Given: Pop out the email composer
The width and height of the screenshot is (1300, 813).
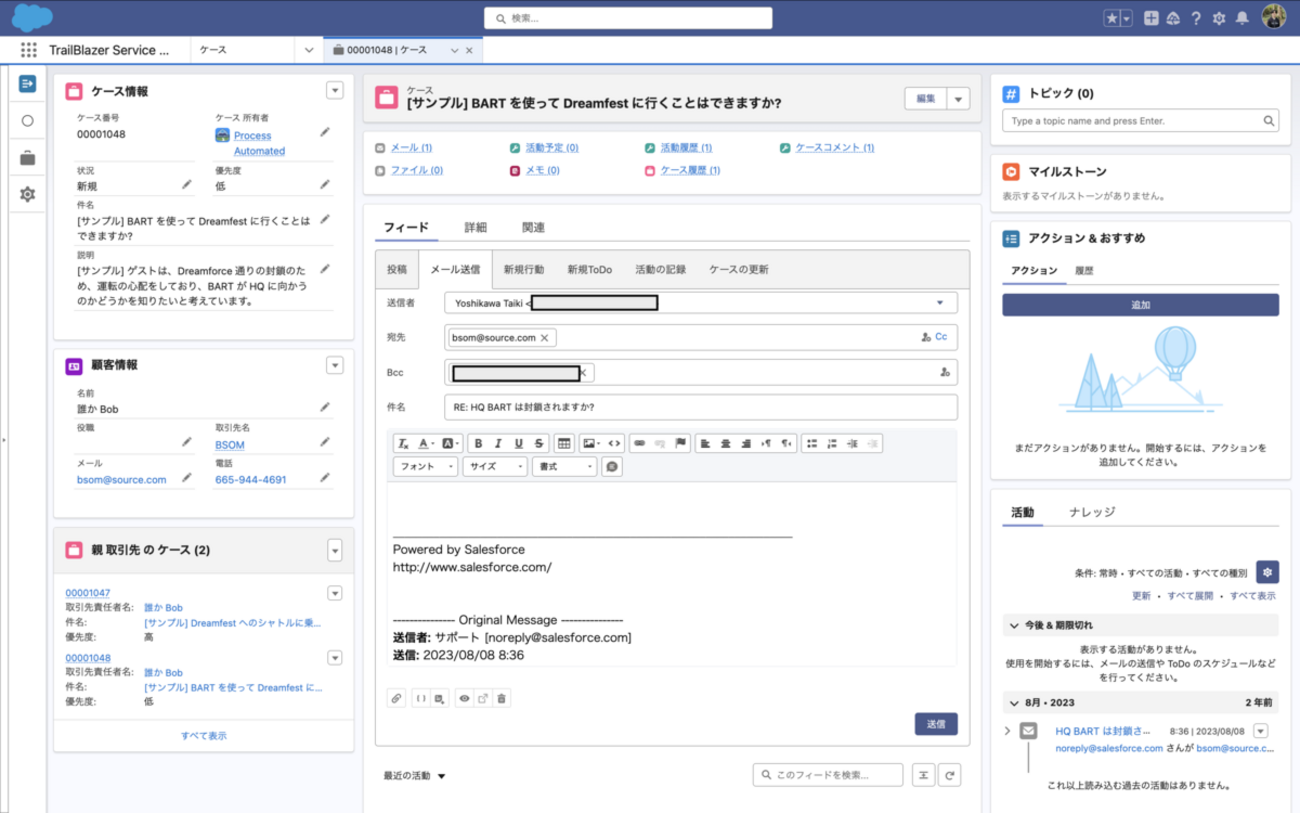Looking at the screenshot, I should point(483,699).
